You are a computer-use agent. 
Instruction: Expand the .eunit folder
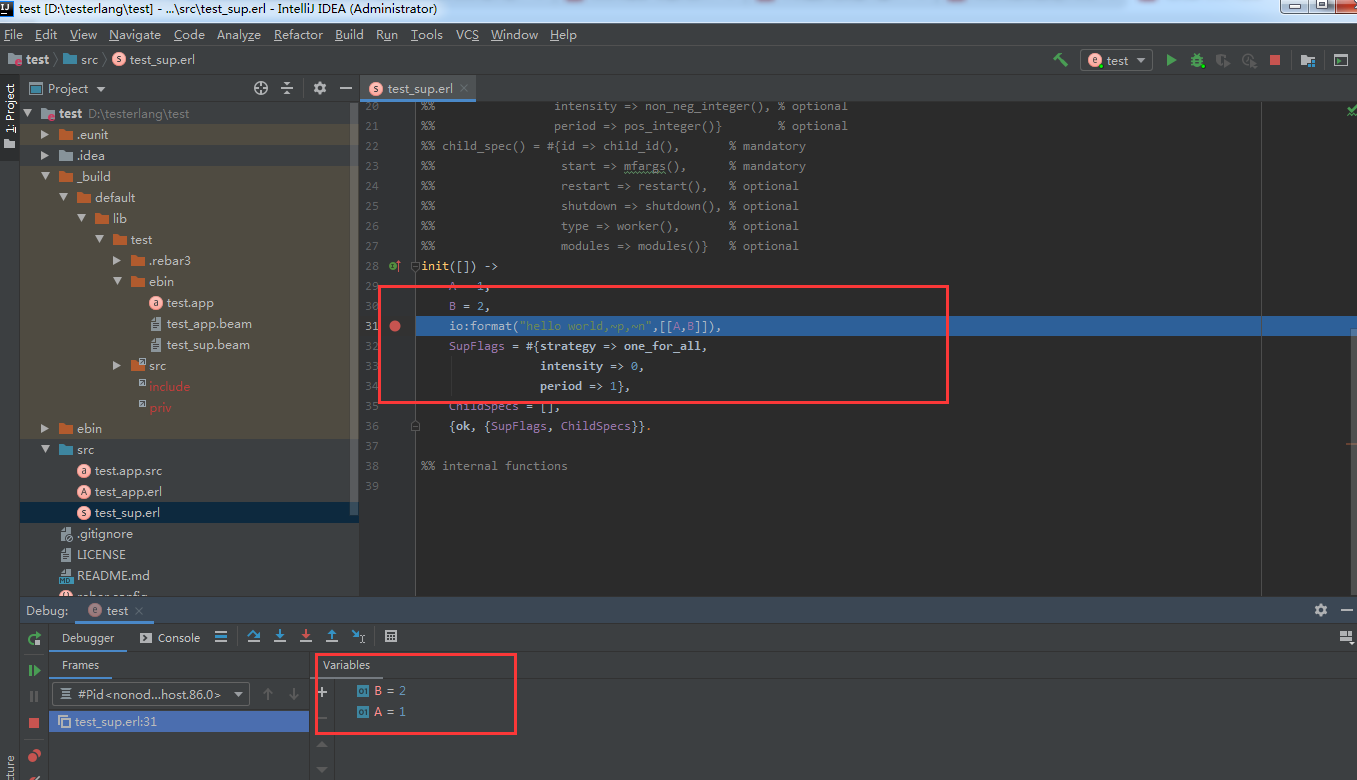click(44, 134)
